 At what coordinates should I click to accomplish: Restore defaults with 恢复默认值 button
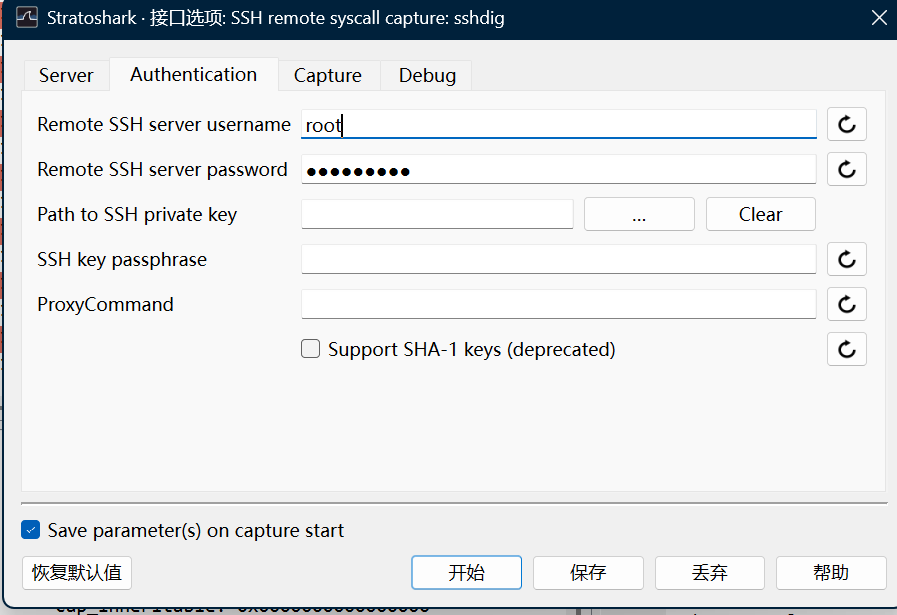tap(77, 573)
